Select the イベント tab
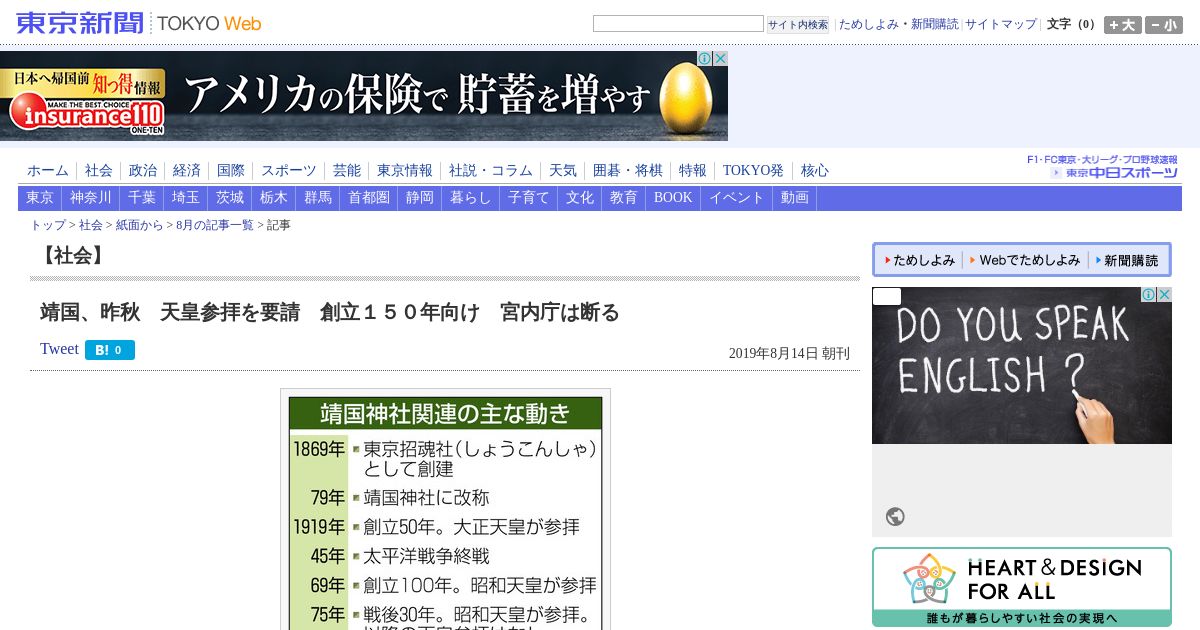Image resolution: width=1200 pixels, height=630 pixels. click(737, 198)
